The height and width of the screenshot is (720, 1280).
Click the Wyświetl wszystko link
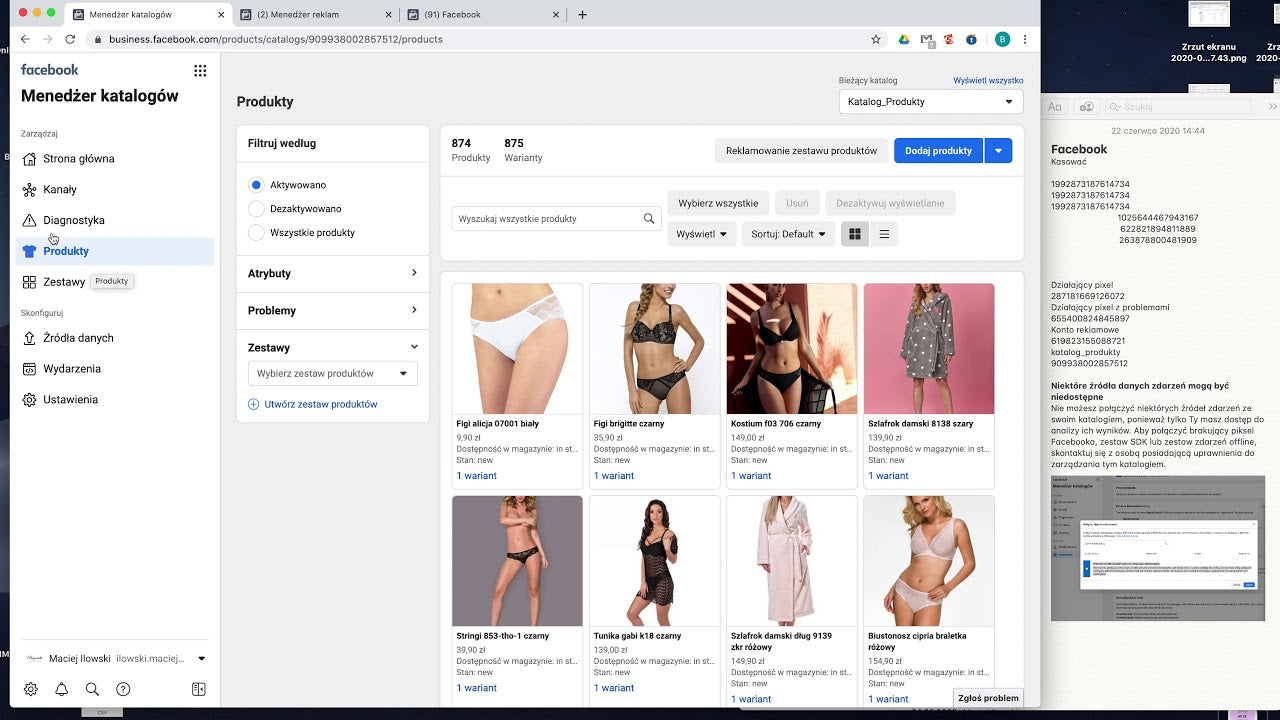pos(988,80)
